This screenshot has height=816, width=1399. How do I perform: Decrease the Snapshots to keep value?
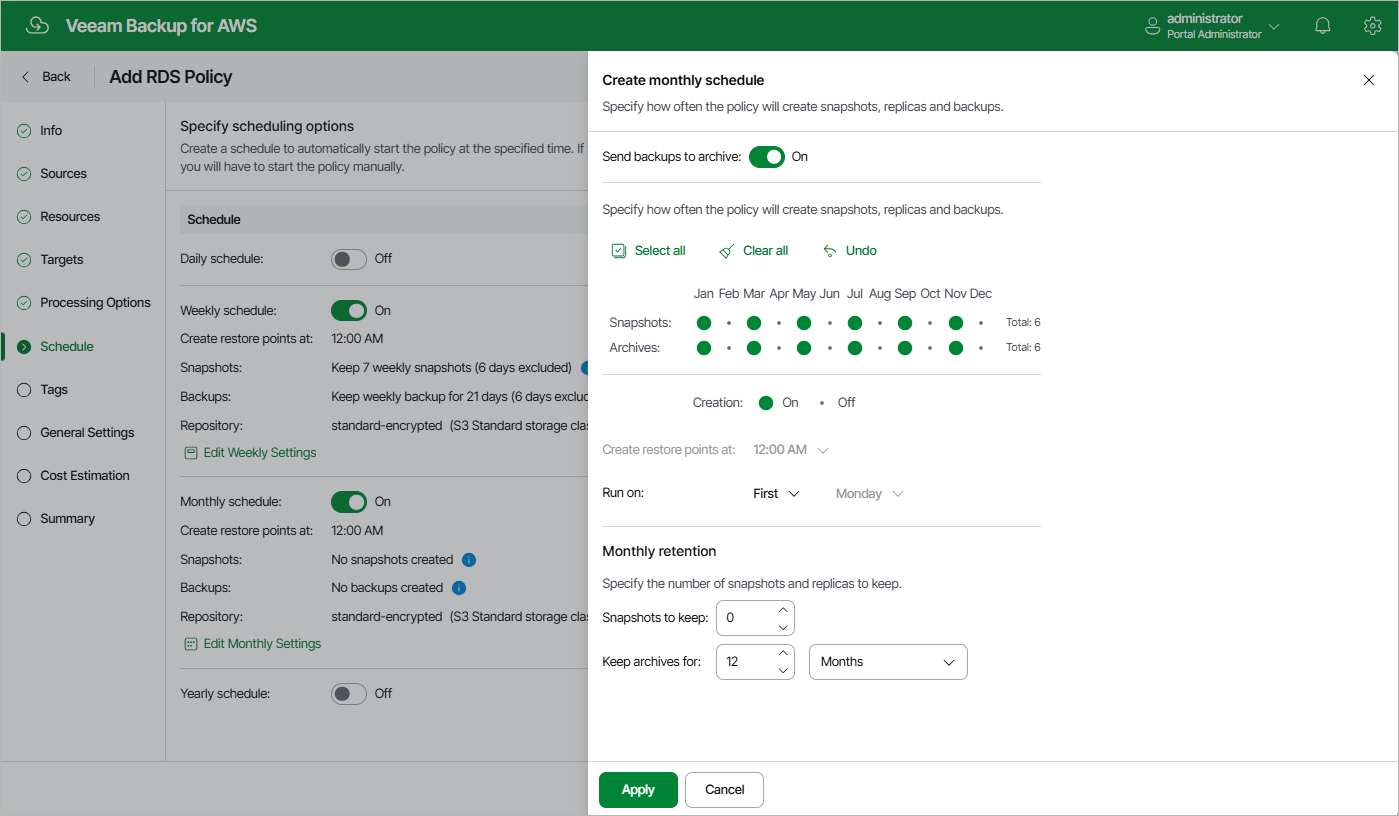coord(783,627)
